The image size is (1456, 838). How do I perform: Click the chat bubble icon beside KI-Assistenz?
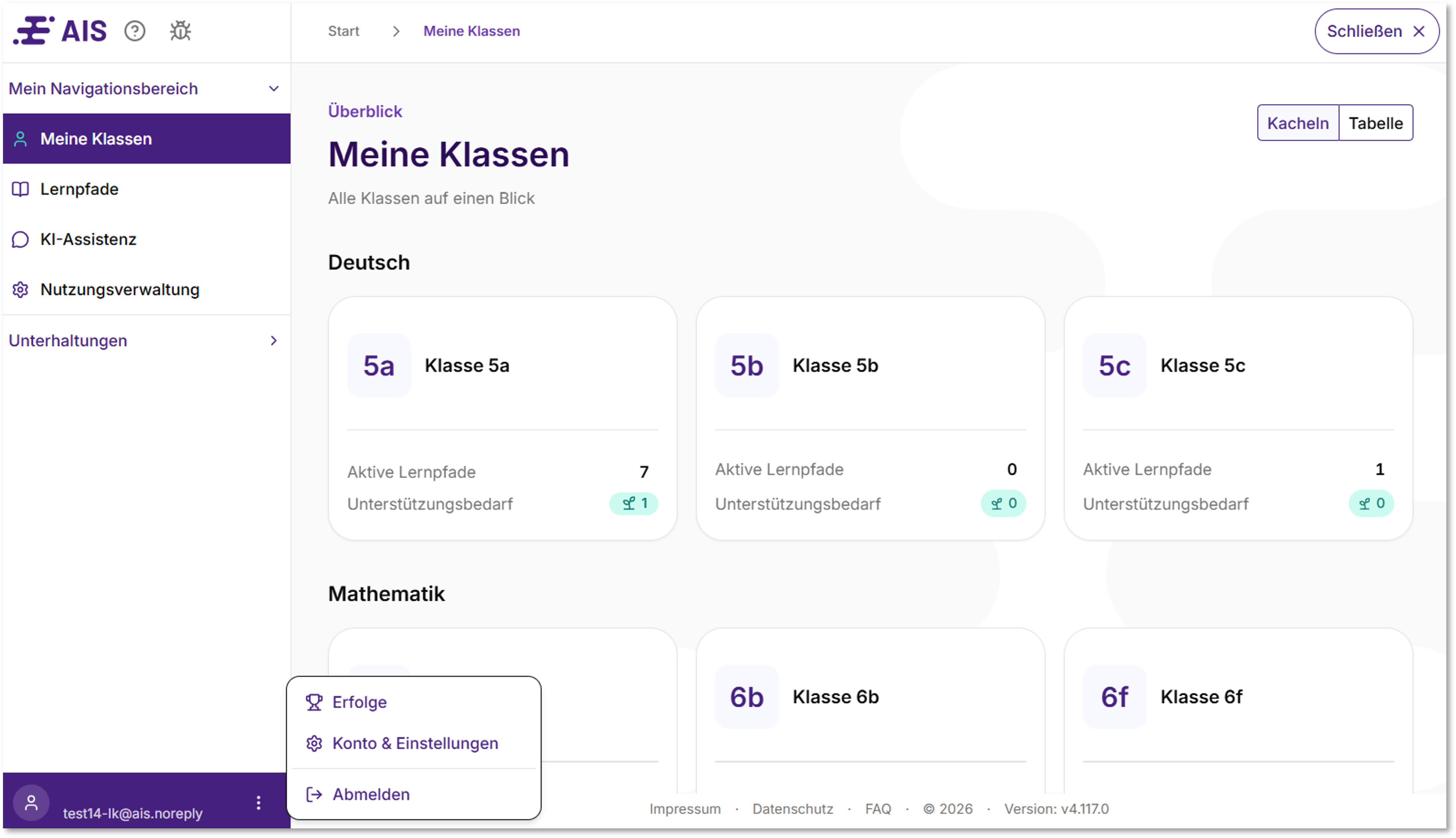20,239
